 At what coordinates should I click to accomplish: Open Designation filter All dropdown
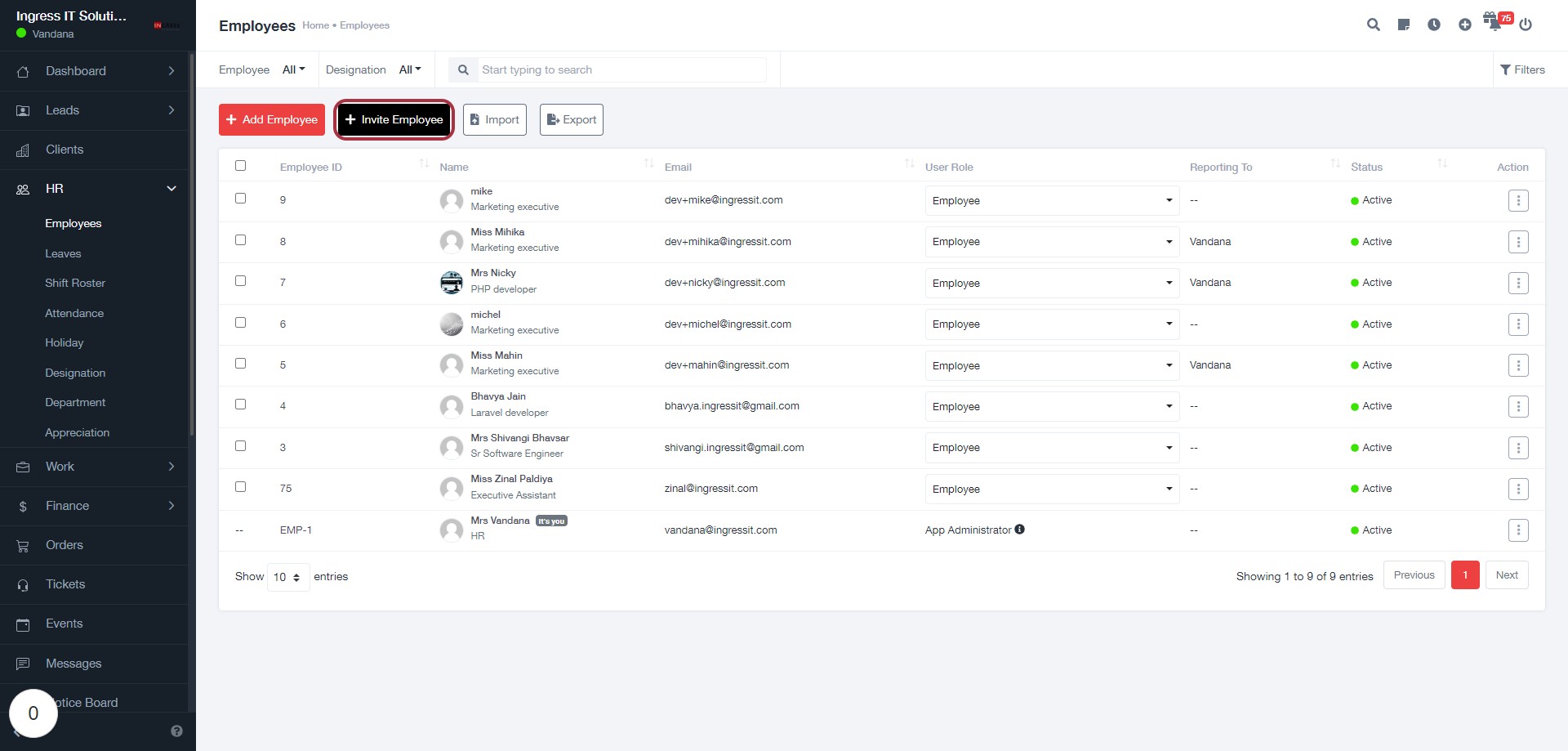click(410, 69)
